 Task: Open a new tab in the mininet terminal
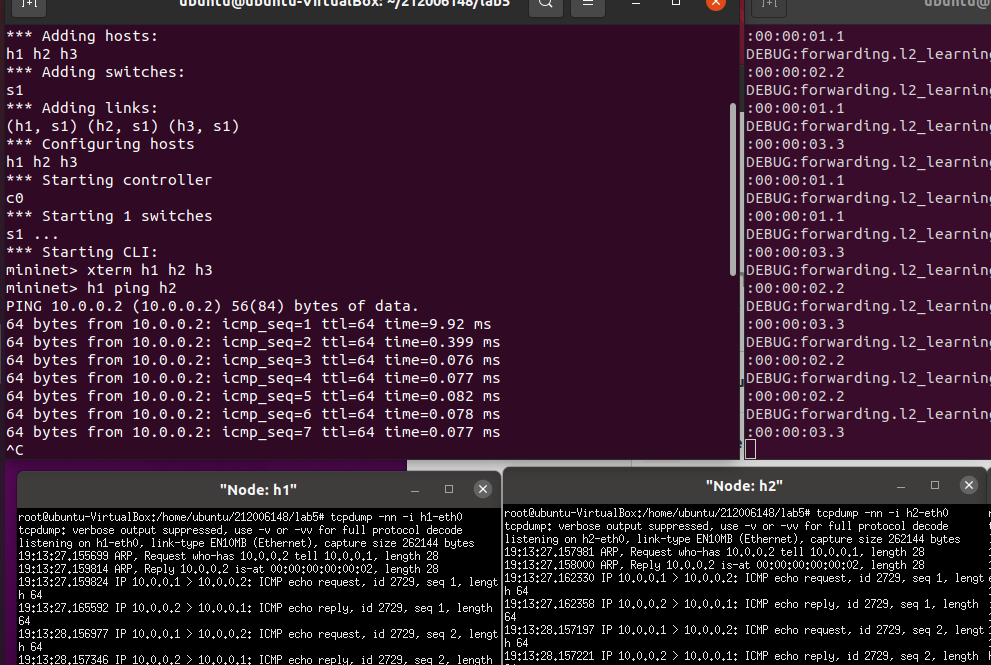29,4
